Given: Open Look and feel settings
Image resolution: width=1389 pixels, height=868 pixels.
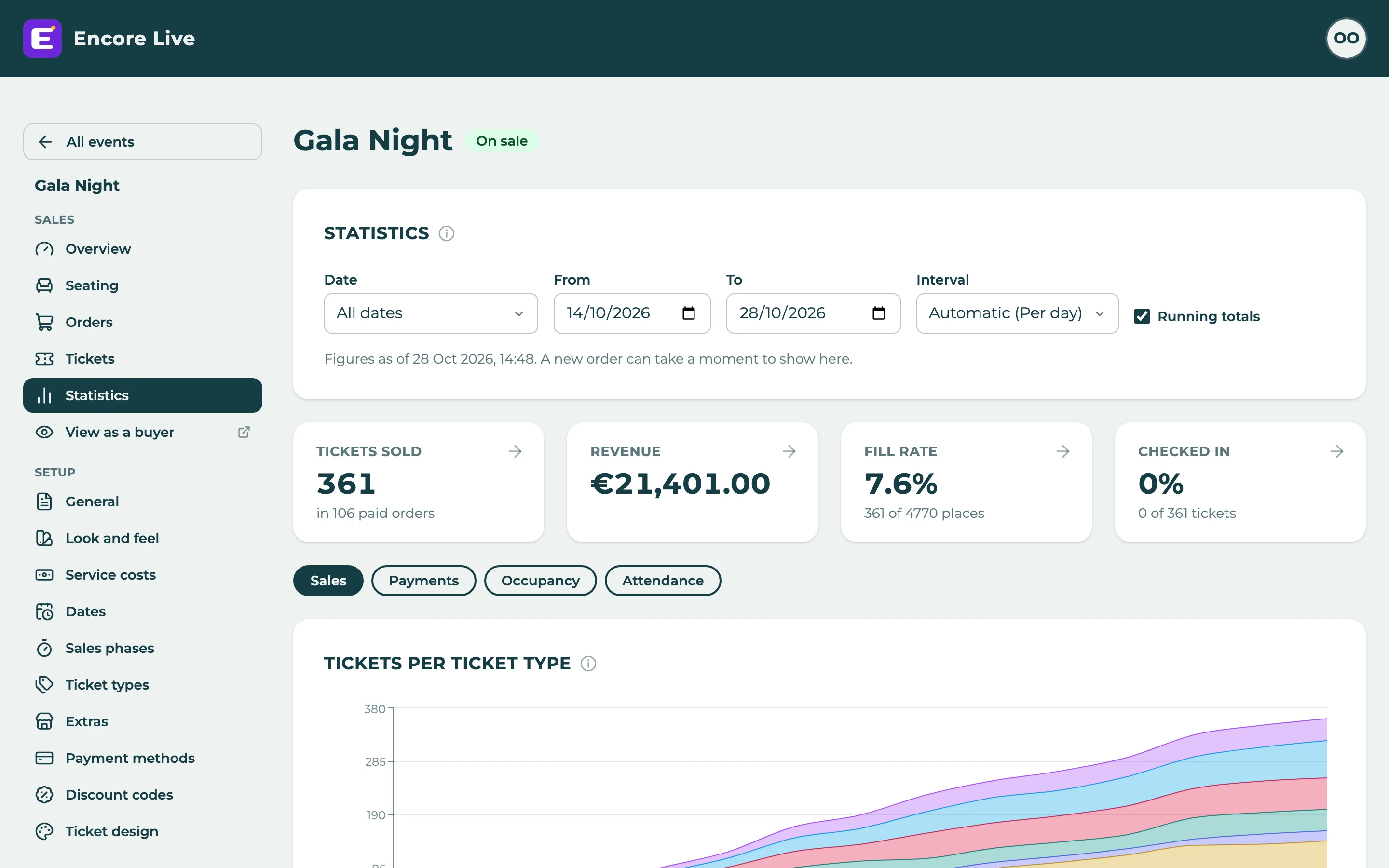Looking at the screenshot, I should pos(142,538).
